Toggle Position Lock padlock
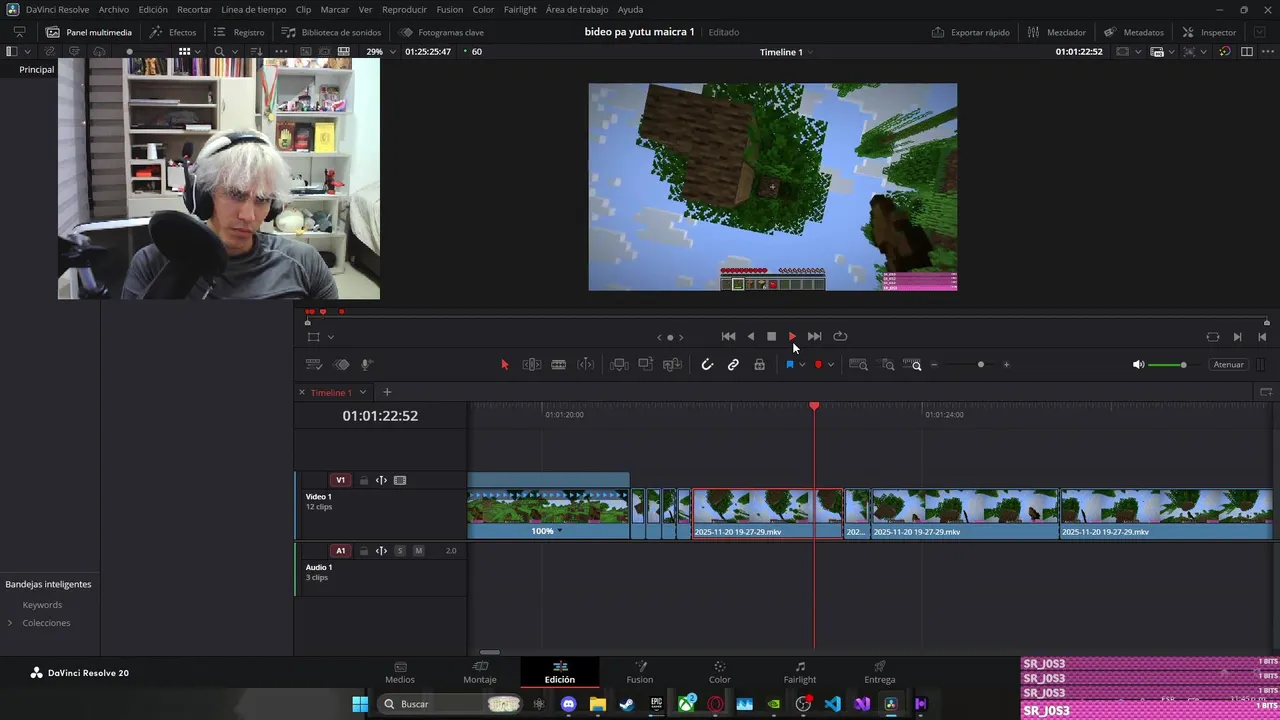Screen dimensions: 1280x720 pyautogui.click(x=760, y=365)
